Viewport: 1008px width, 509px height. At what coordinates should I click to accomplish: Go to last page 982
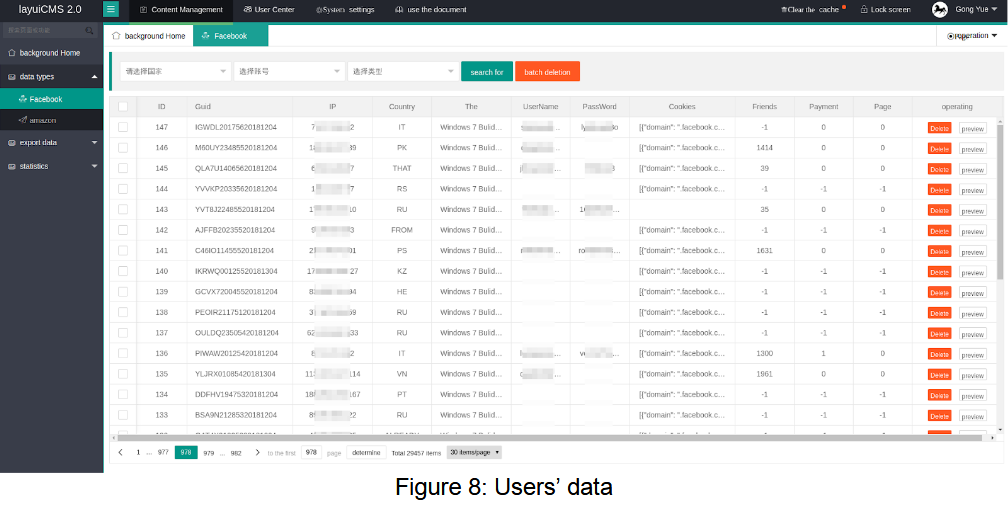coord(236,452)
